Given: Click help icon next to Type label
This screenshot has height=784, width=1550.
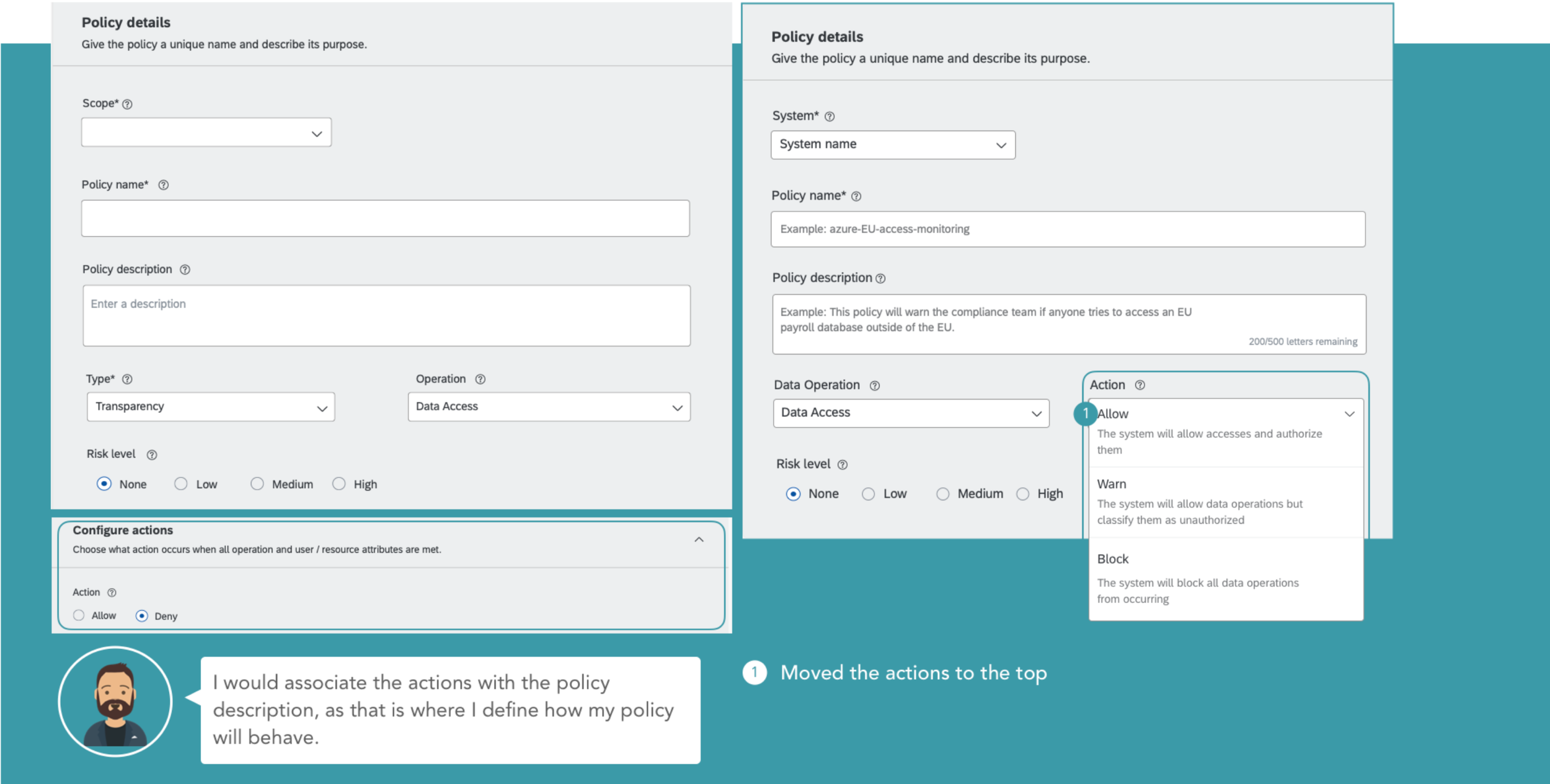Looking at the screenshot, I should (x=127, y=379).
